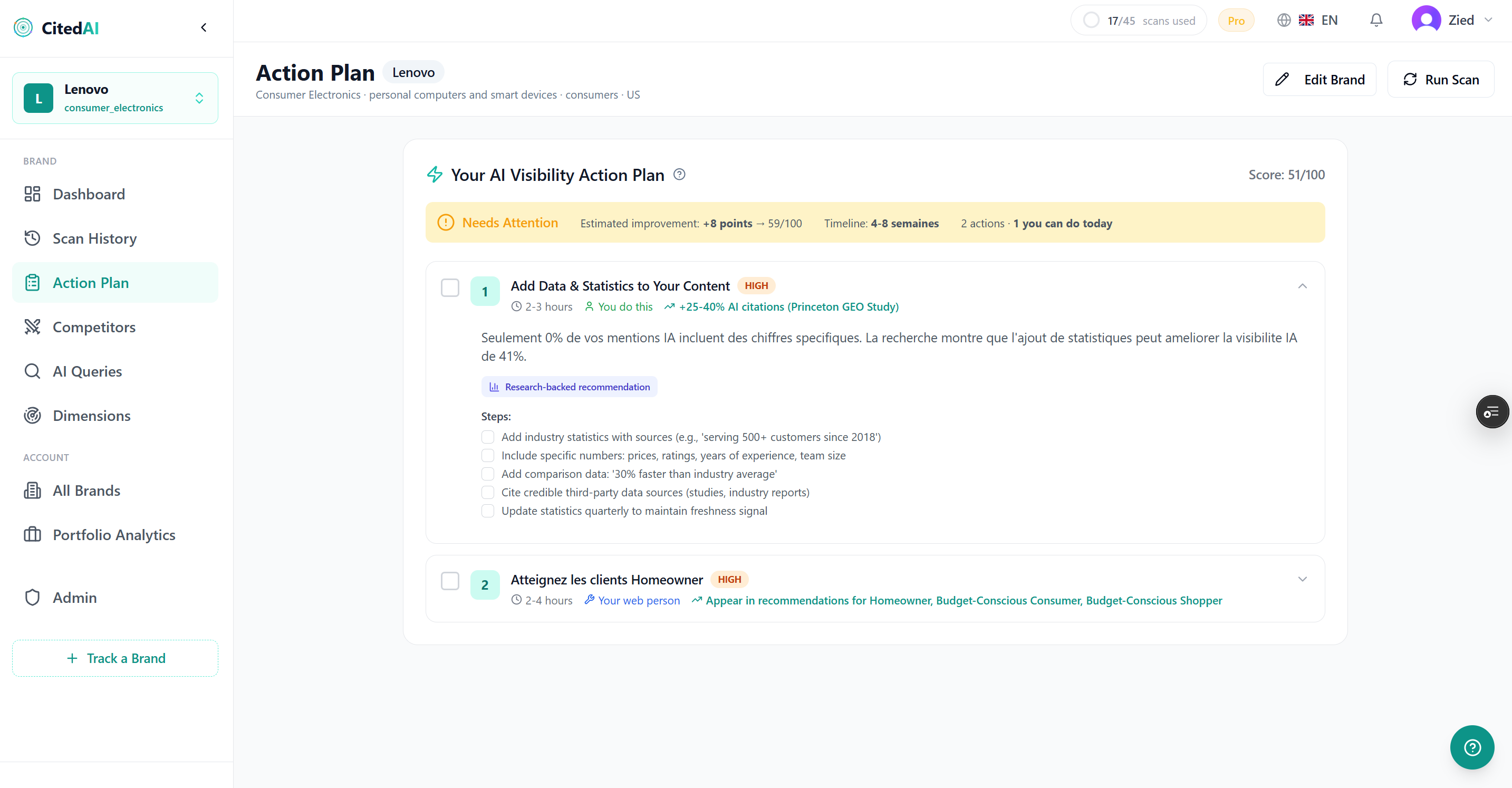Tick the 'Add comparison data' step checkbox
The image size is (1512, 788).
tap(488, 474)
